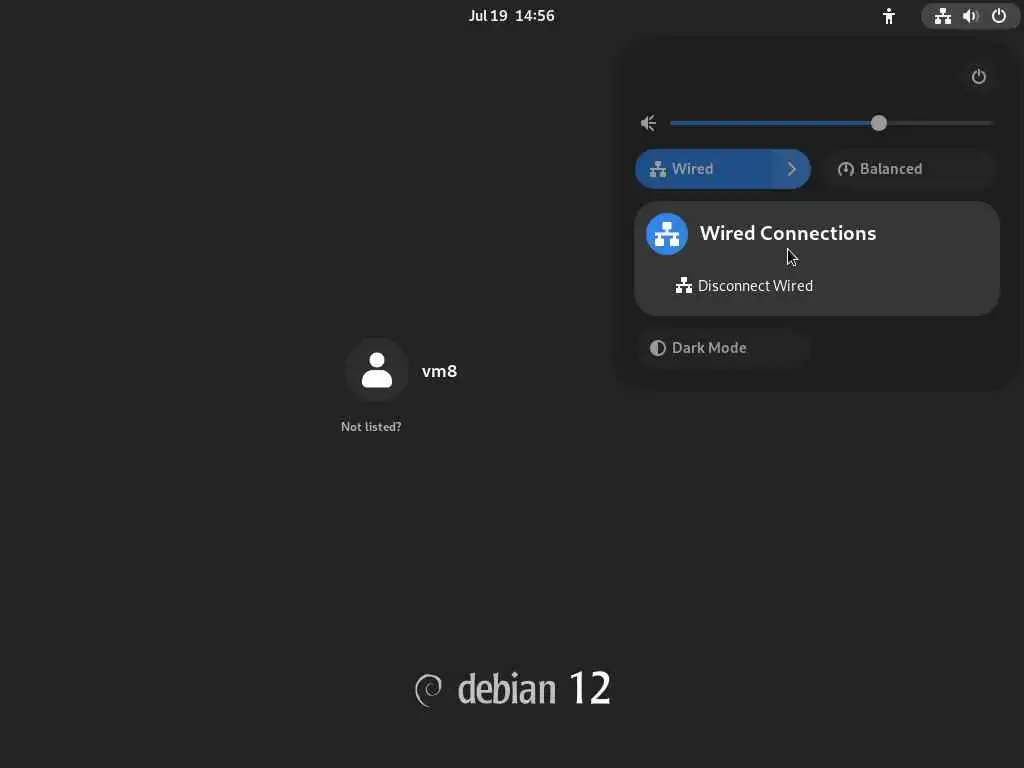The height and width of the screenshot is (768, 1024).
Task: Switch the Balanced power mode toggle
Action: point(908,169)
